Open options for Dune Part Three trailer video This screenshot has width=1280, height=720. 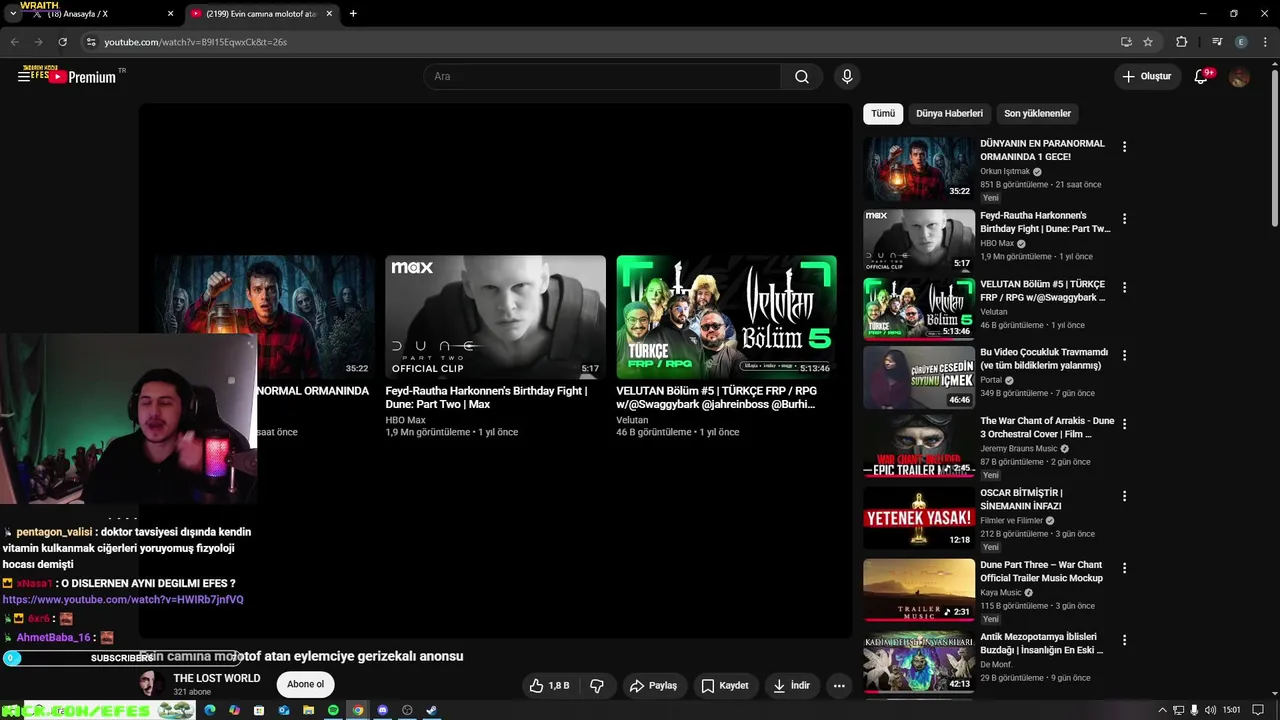(1124, 568)
